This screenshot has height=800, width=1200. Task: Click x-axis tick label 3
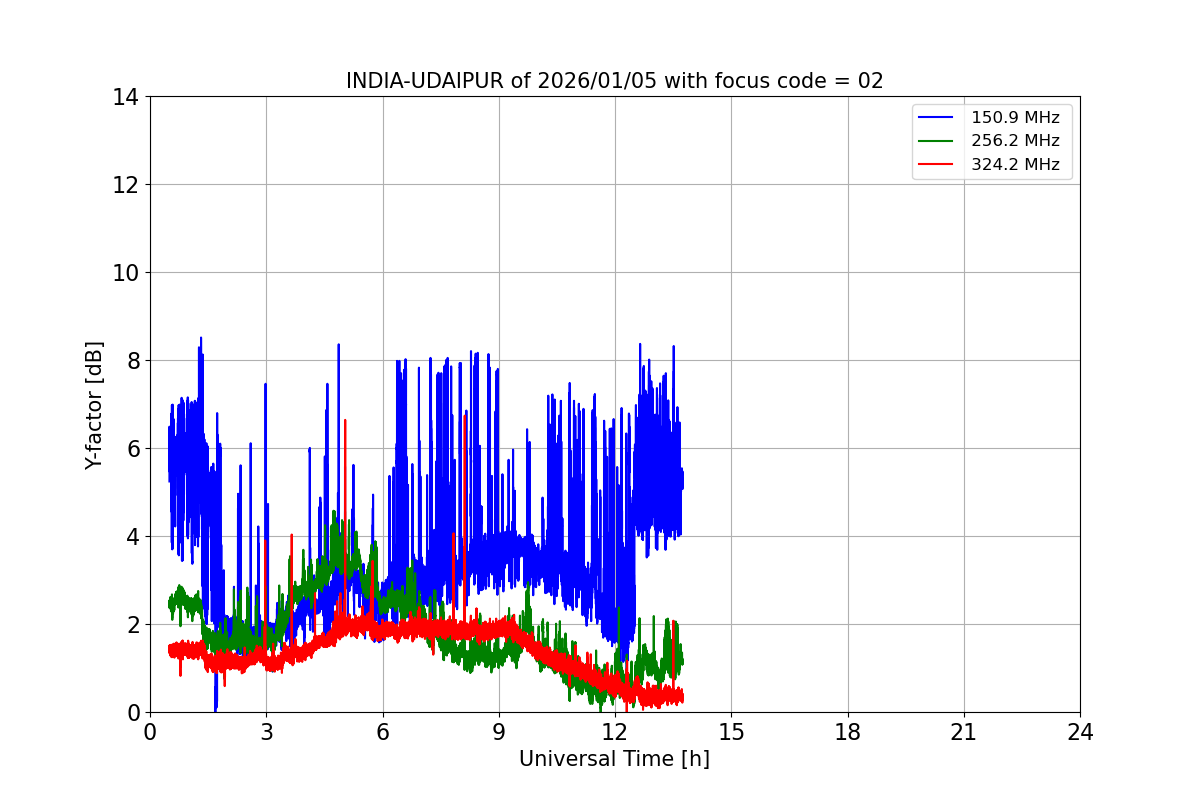point(266,732)
